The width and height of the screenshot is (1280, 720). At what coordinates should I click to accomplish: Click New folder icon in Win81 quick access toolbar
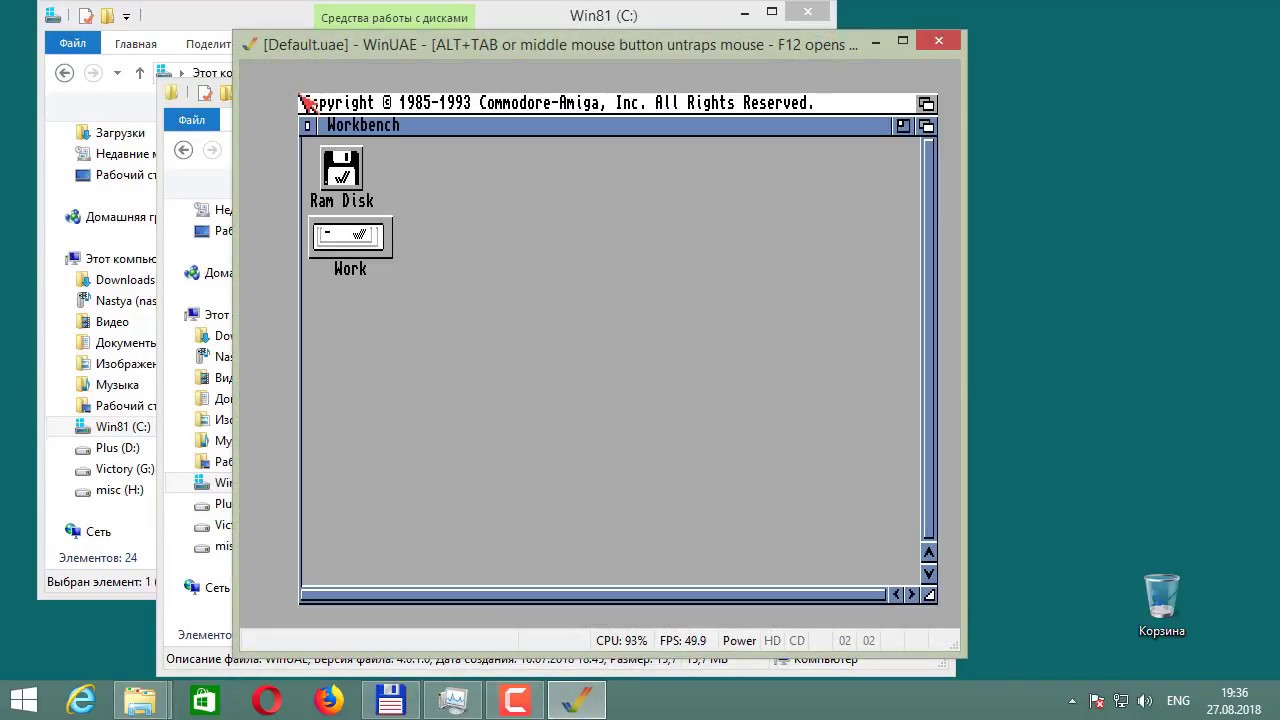point(107,16)
